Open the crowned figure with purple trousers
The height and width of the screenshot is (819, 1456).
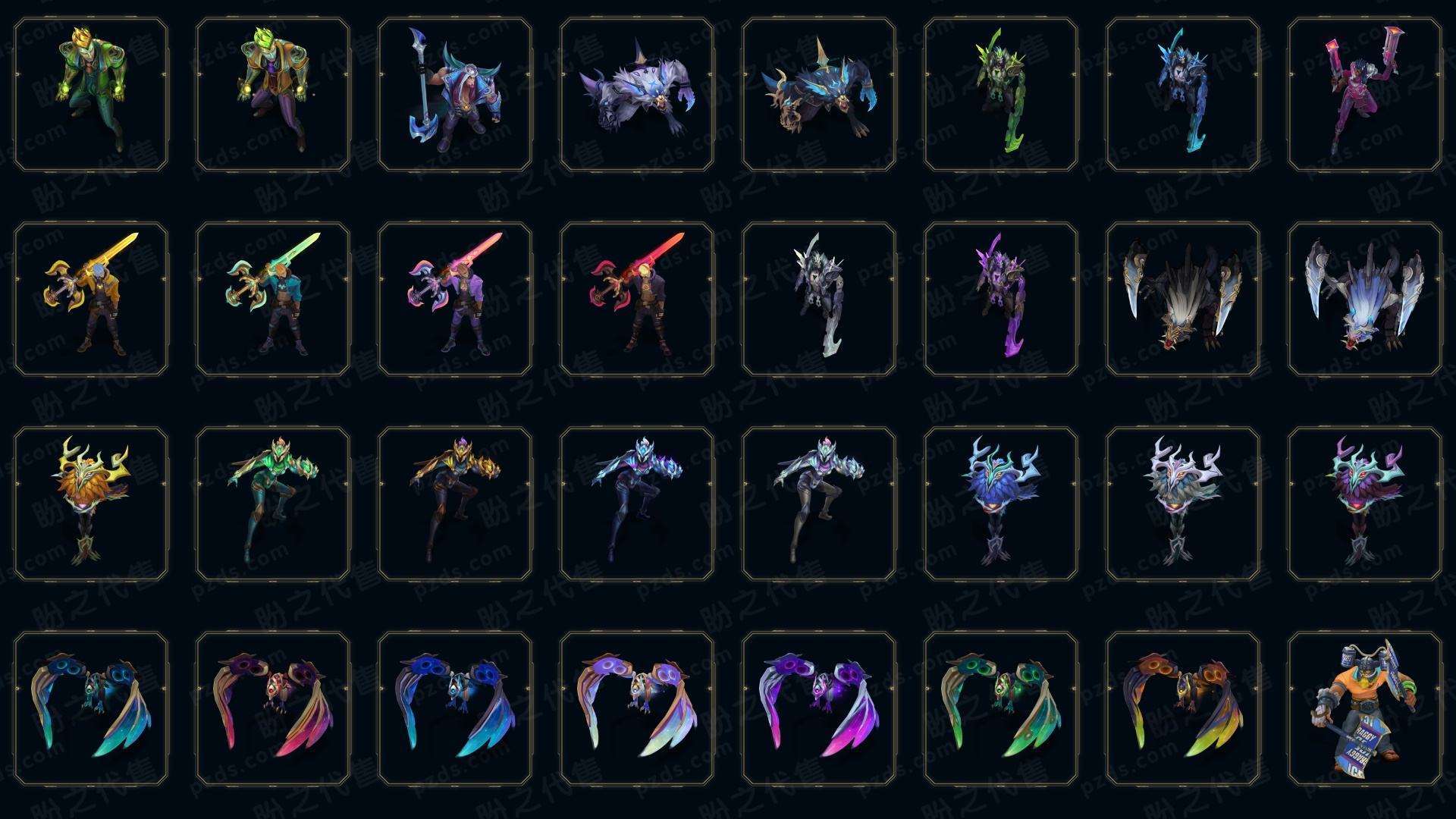[x=273, y=94]
